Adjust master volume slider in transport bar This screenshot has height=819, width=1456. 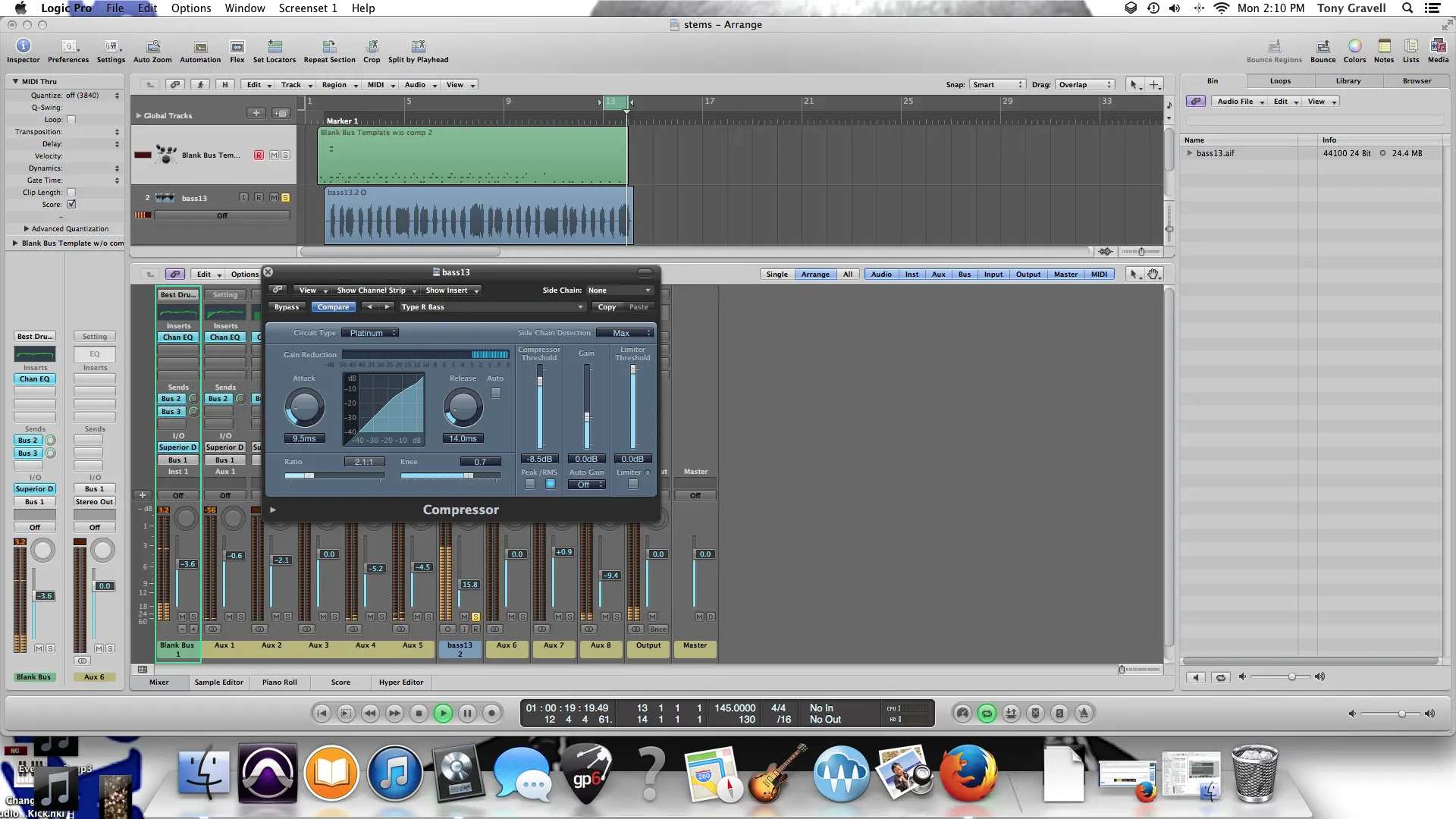tap(1391, 714)
